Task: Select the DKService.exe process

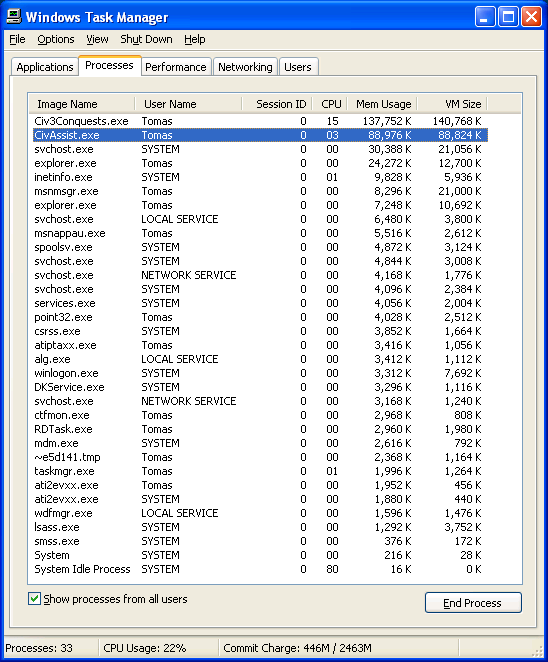Action: coord(258,387)
